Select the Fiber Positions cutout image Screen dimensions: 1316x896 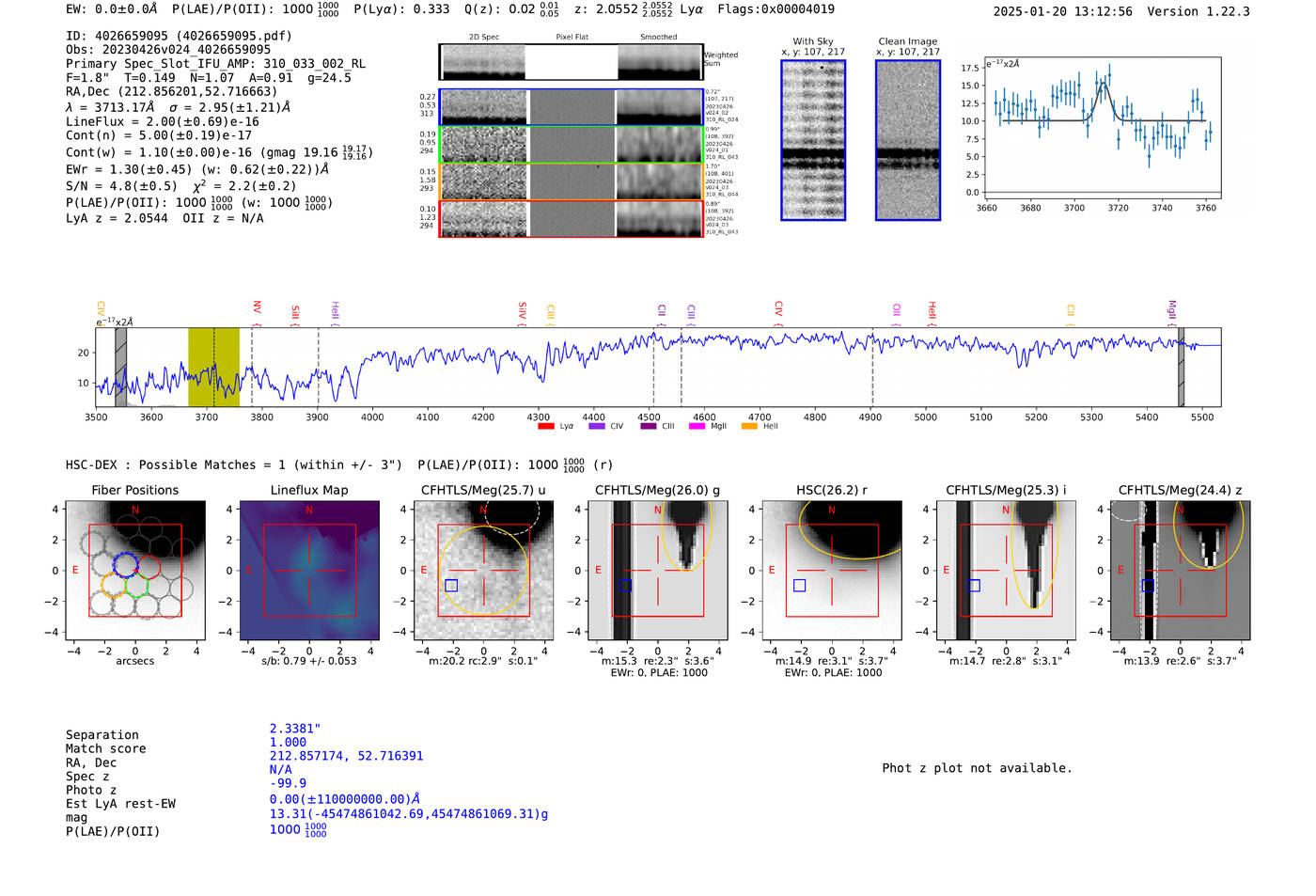click(135, 571)
